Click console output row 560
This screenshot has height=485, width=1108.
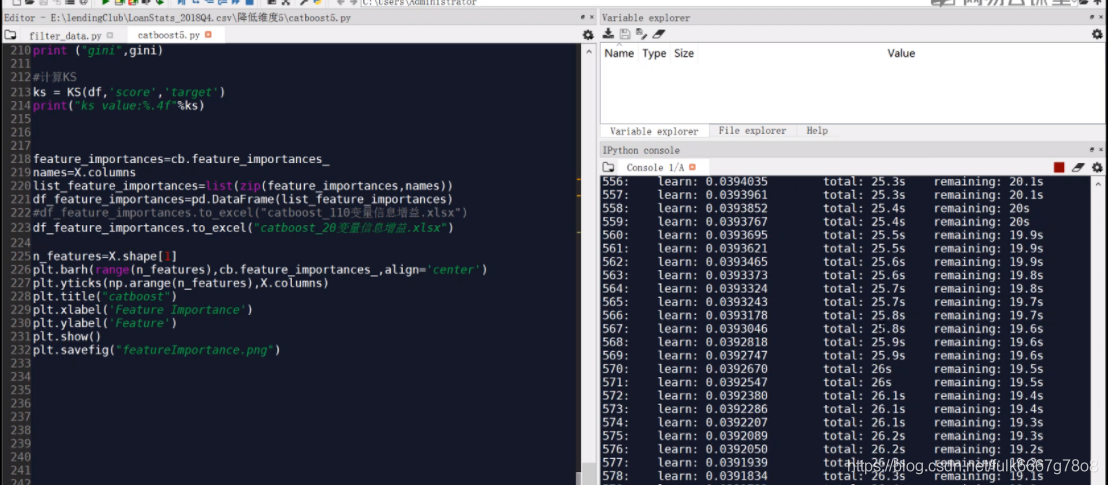[x=823, y=235]
